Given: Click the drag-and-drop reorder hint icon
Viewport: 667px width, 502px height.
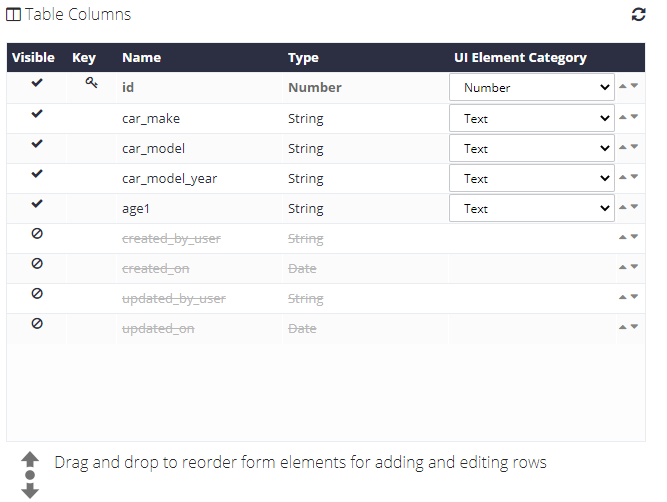Looking at the screenshot, I should coord(30,475).
